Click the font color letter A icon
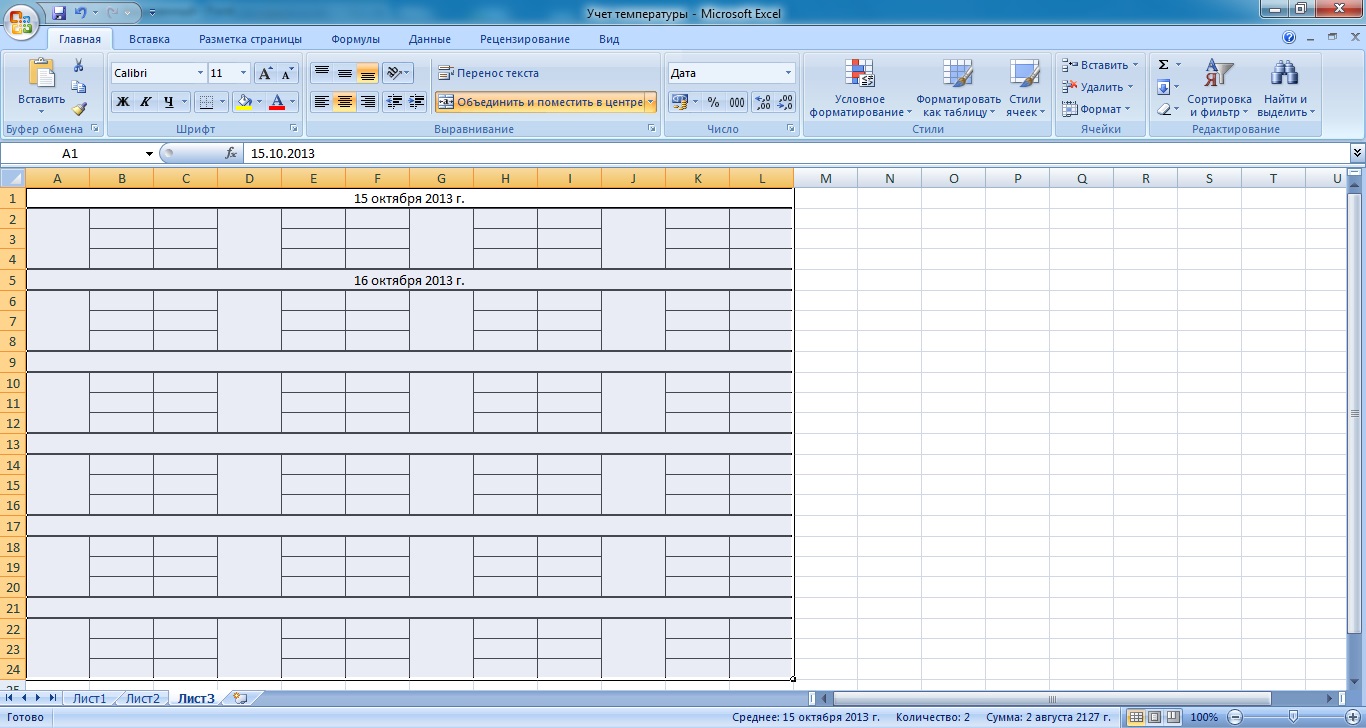The height and width of the screenshot is (728, 1366). tap(277, 101)
